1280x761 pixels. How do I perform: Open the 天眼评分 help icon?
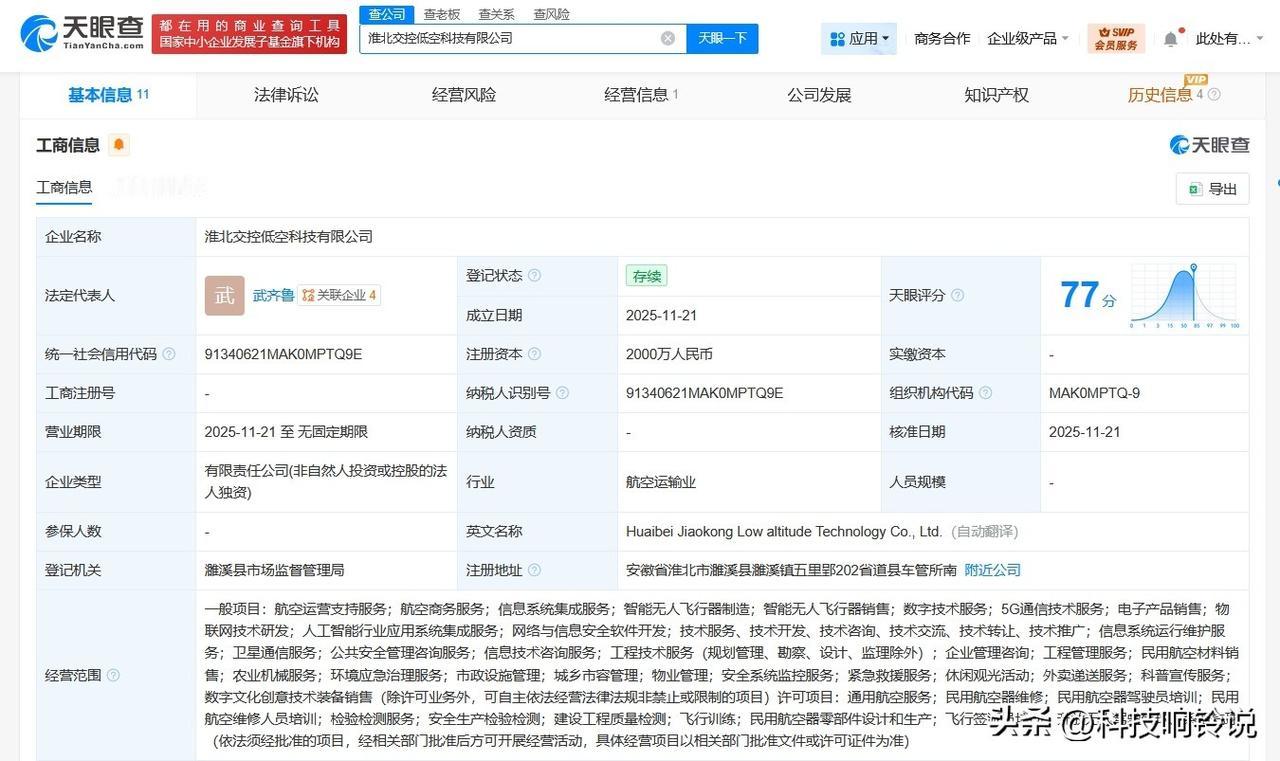pyautogui.click(x=959, y=295)
